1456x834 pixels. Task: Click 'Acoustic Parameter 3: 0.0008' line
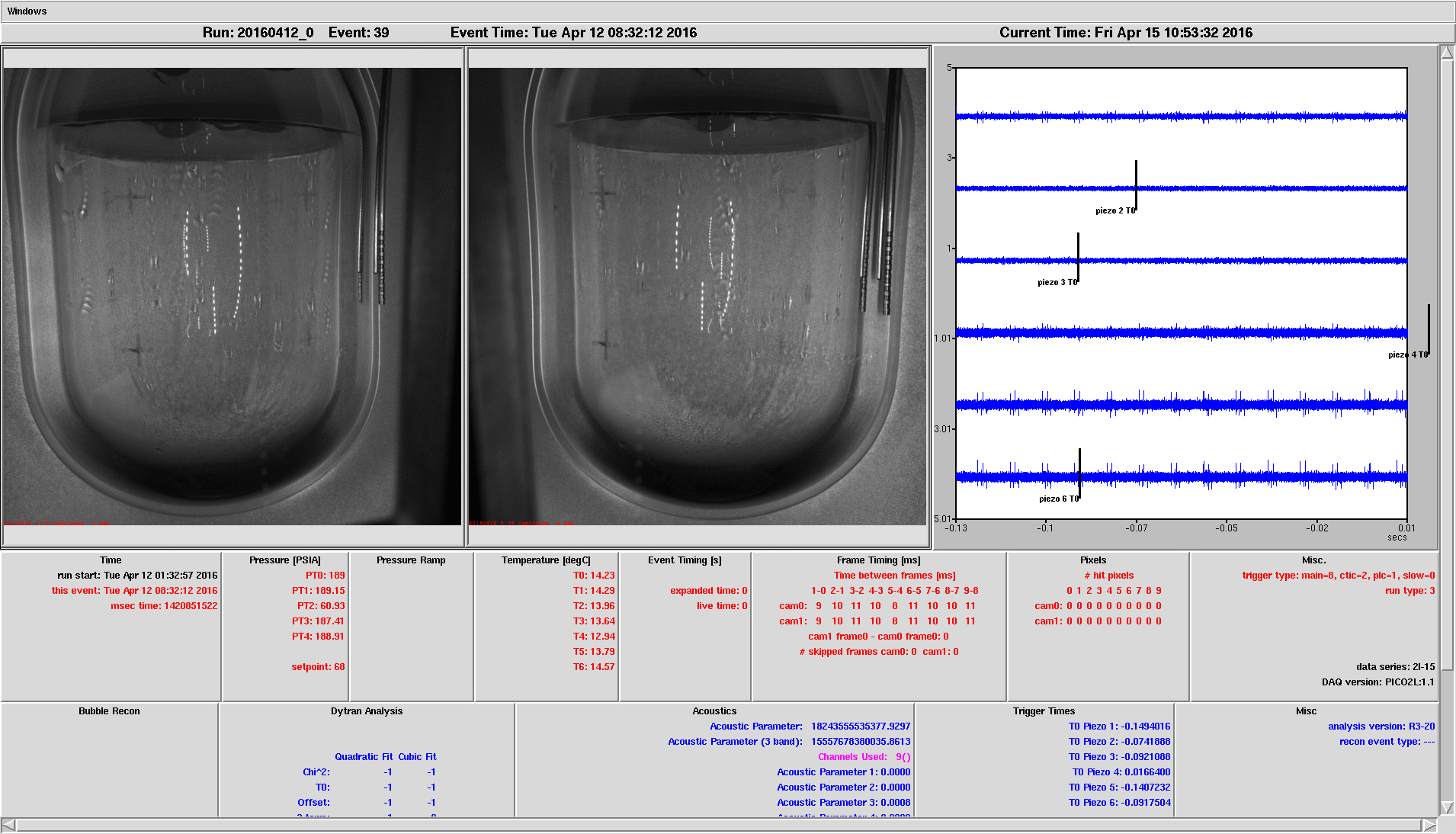844,803
